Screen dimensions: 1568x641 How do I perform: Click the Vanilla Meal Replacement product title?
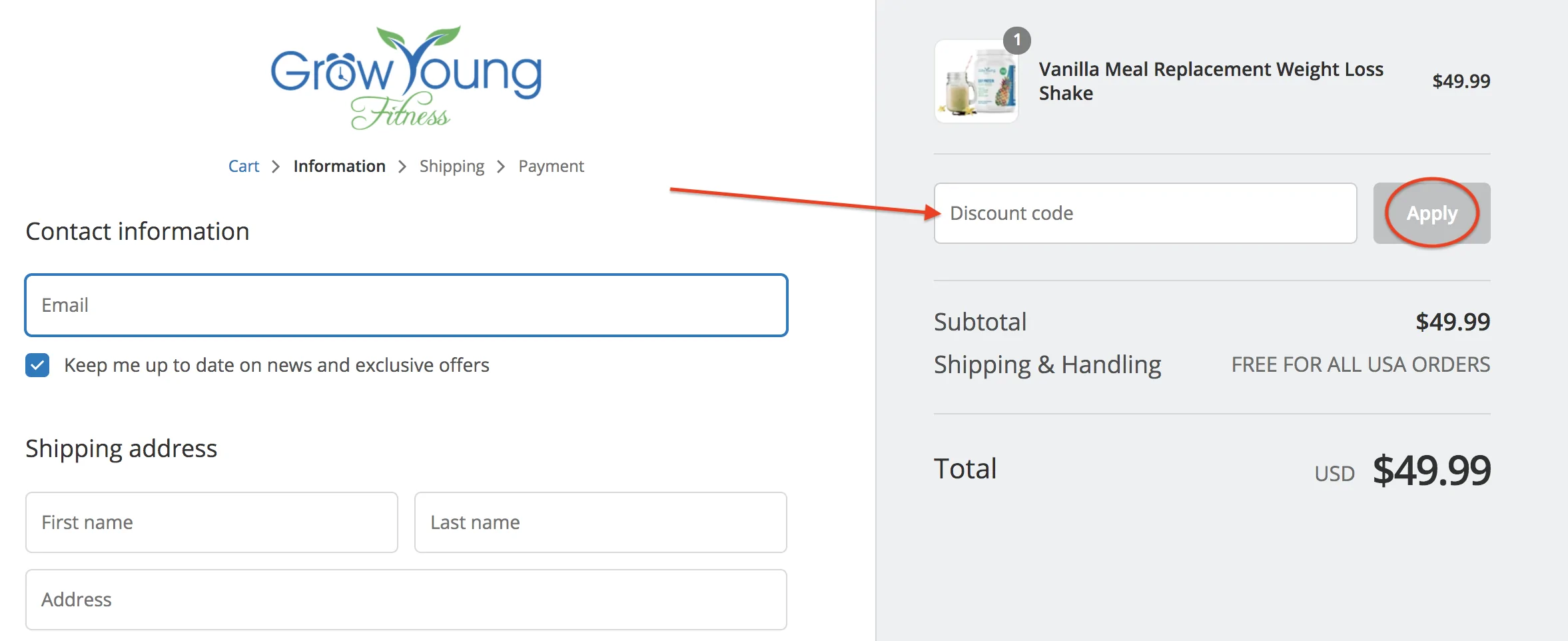[1210, 81]
